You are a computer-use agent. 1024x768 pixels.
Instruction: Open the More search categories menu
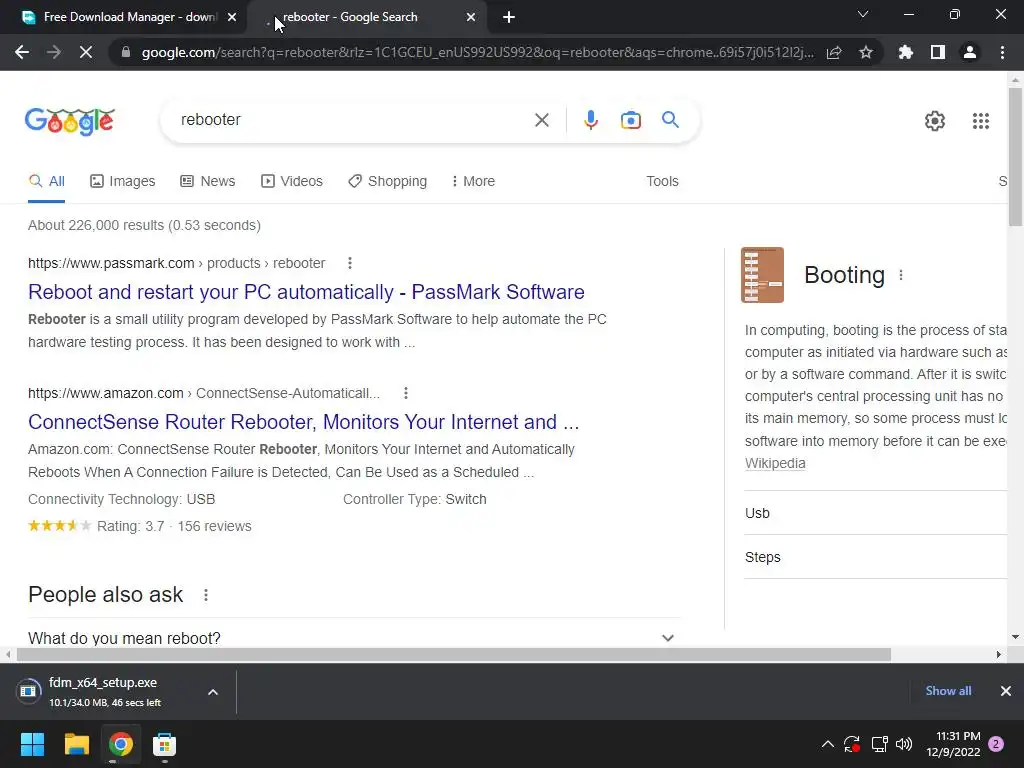473,181
